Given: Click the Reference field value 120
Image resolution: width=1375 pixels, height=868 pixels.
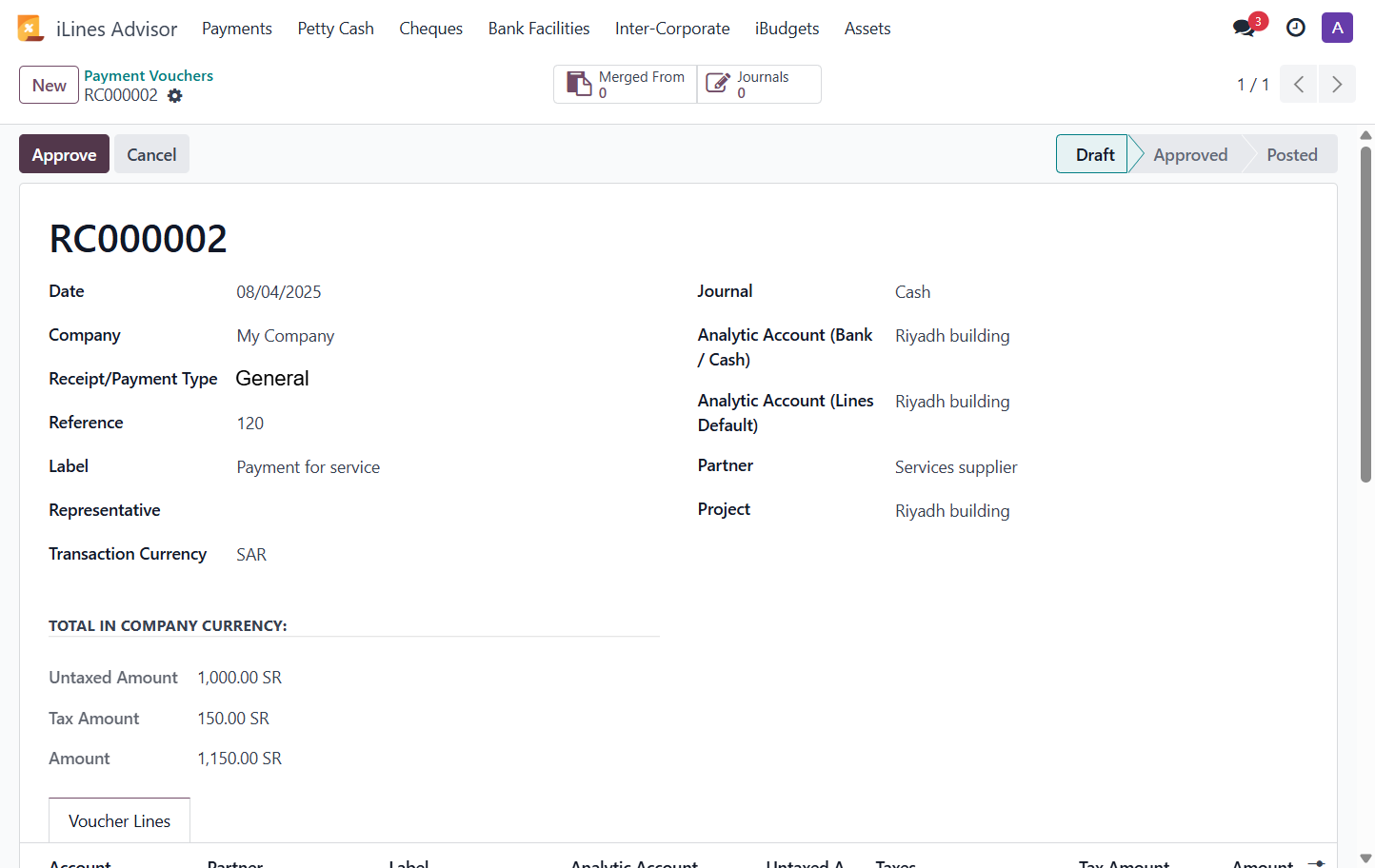Looking at the screenshot, I should pyautogui.click(x=250, y=424).
